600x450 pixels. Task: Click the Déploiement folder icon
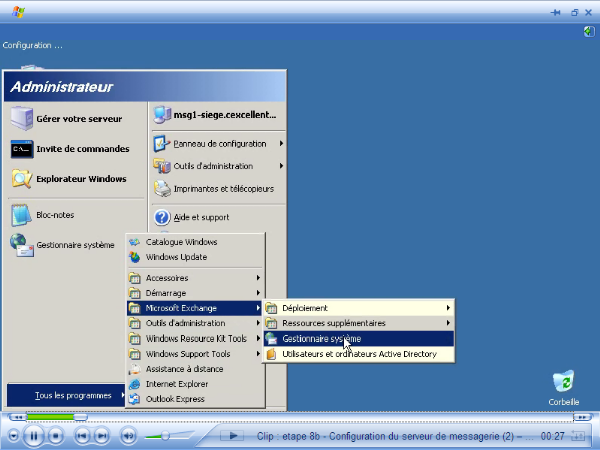click(271, 308)
